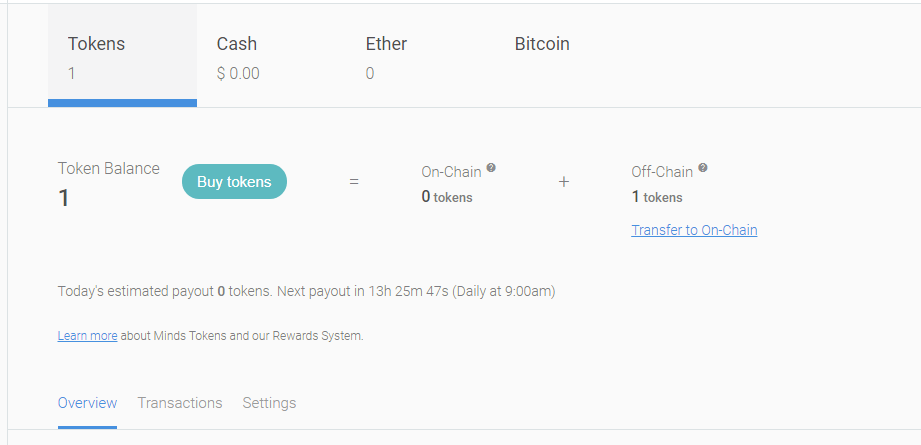The height and width of the screenshot is (445, 921).
Task: Select the Overview sub-tab
Action: [x=87, y=403]
